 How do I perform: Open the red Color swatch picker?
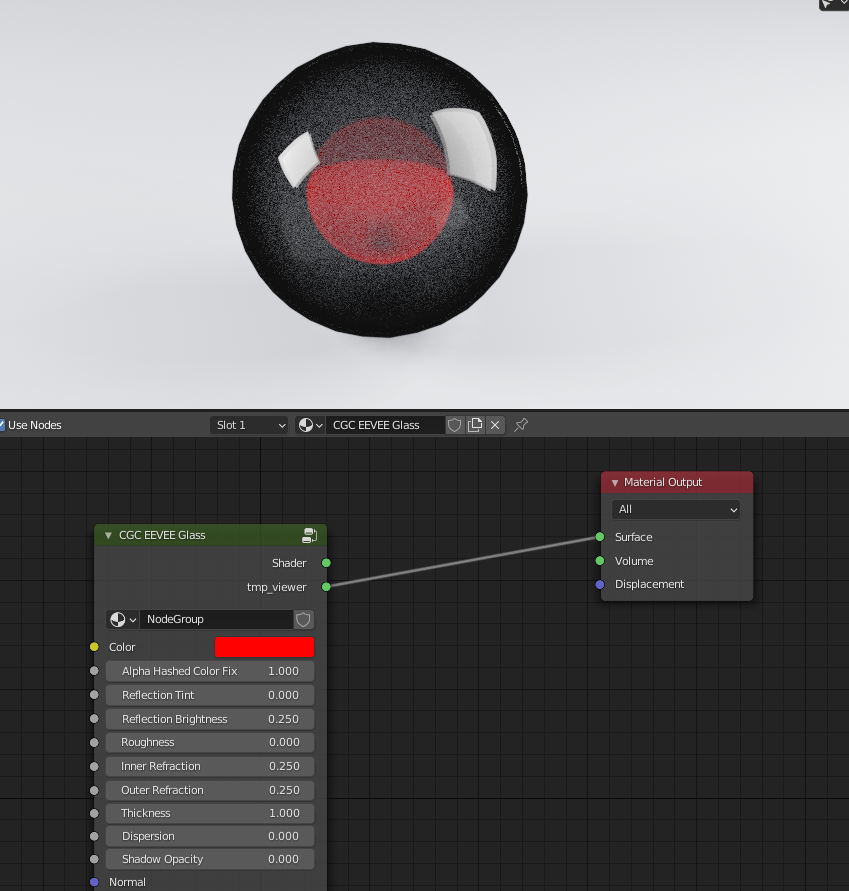(x=264, y=647)
